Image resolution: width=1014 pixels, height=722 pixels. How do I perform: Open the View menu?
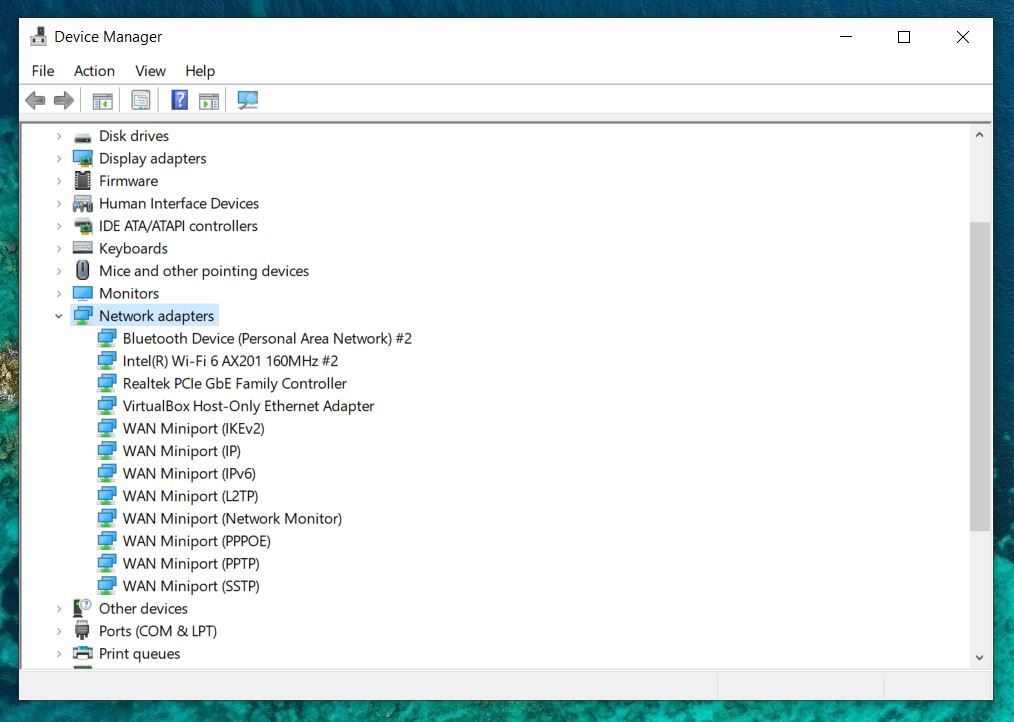click(150, 71)
